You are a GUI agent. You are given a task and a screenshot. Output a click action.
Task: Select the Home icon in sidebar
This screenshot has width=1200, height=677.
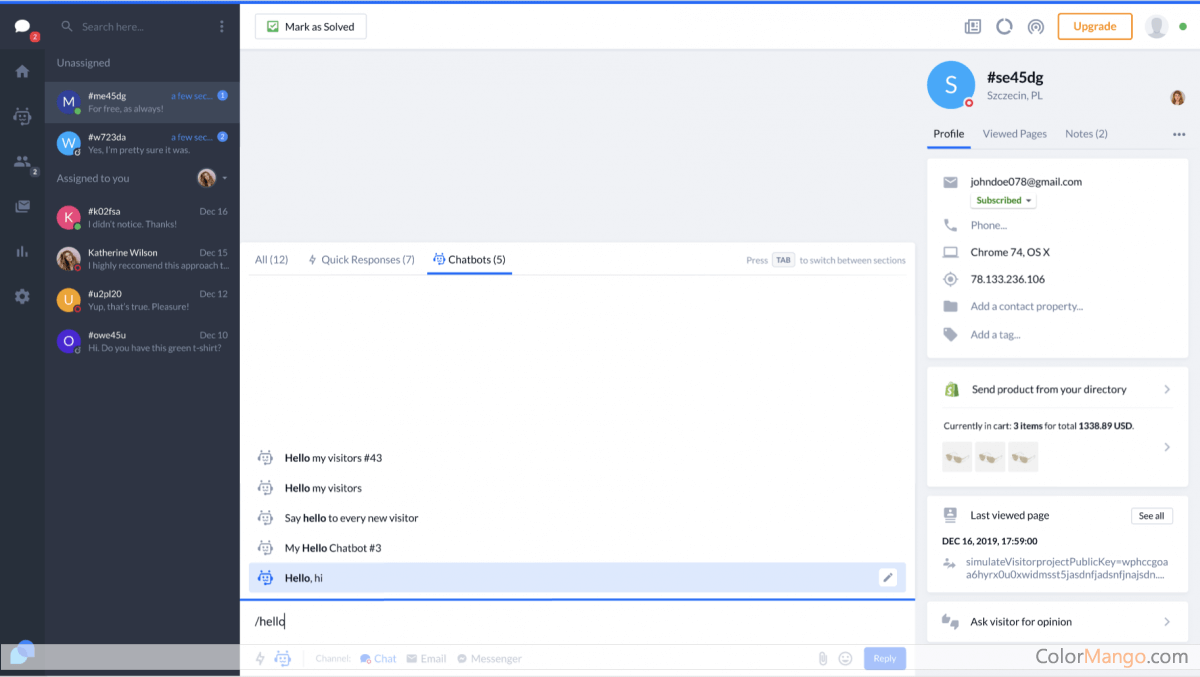(x=22, y=71)
